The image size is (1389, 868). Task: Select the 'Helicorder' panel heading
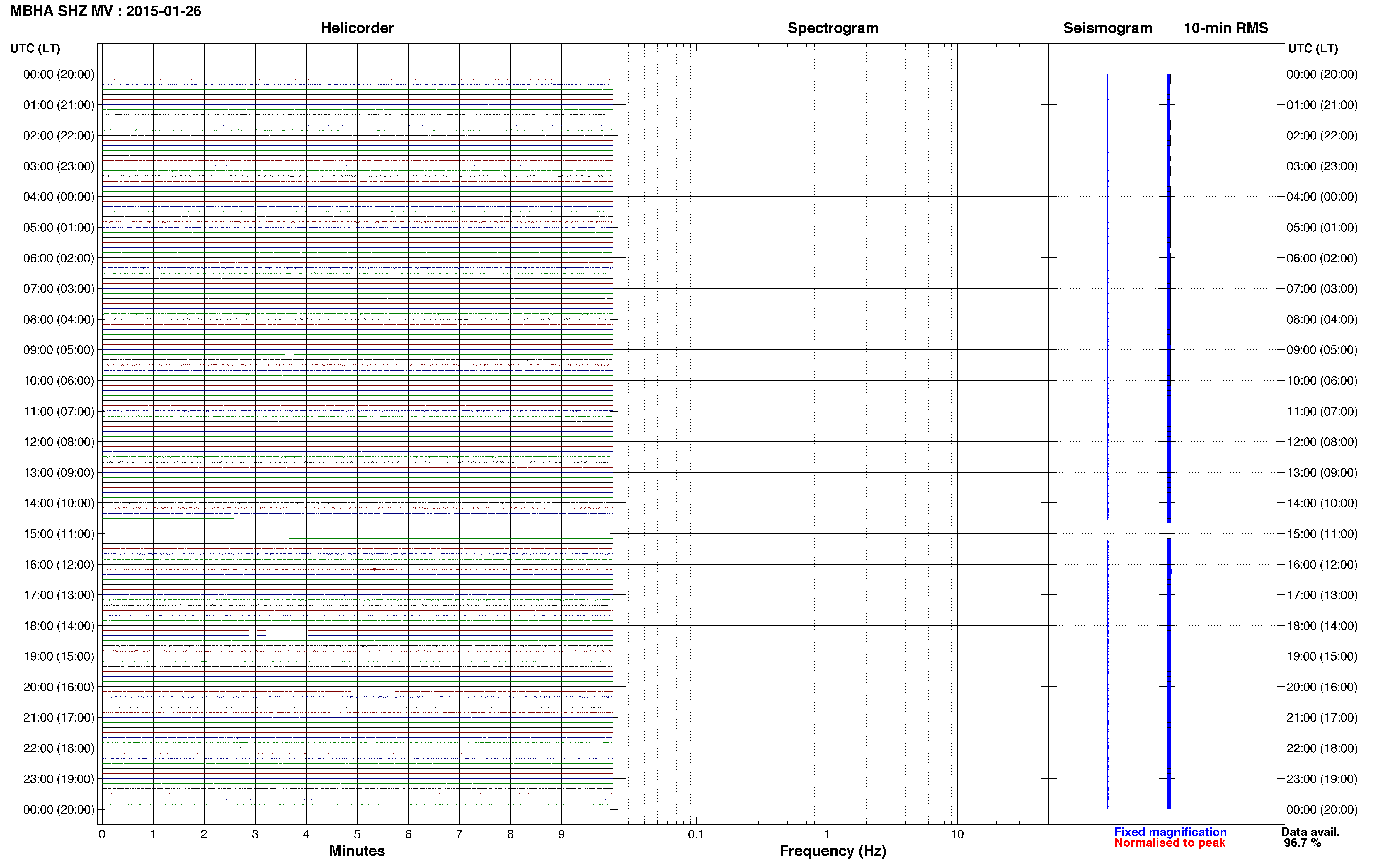pyautogui.click(x=357, y=28)
